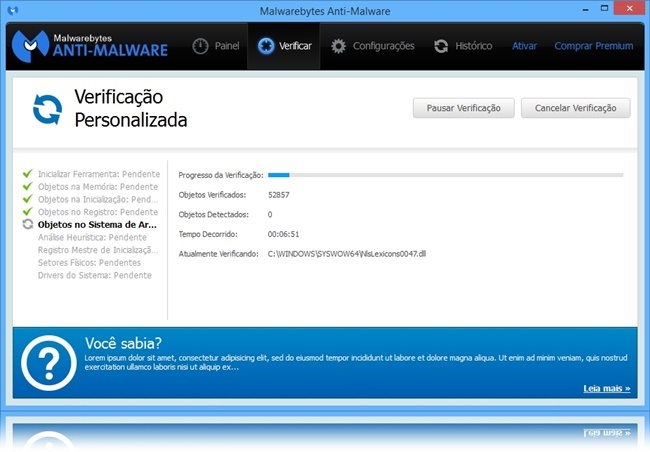The width and height of the screenshot is (650, 452).
Task: Click the green check beside Objetos na Memória
Action: (28, 187)
